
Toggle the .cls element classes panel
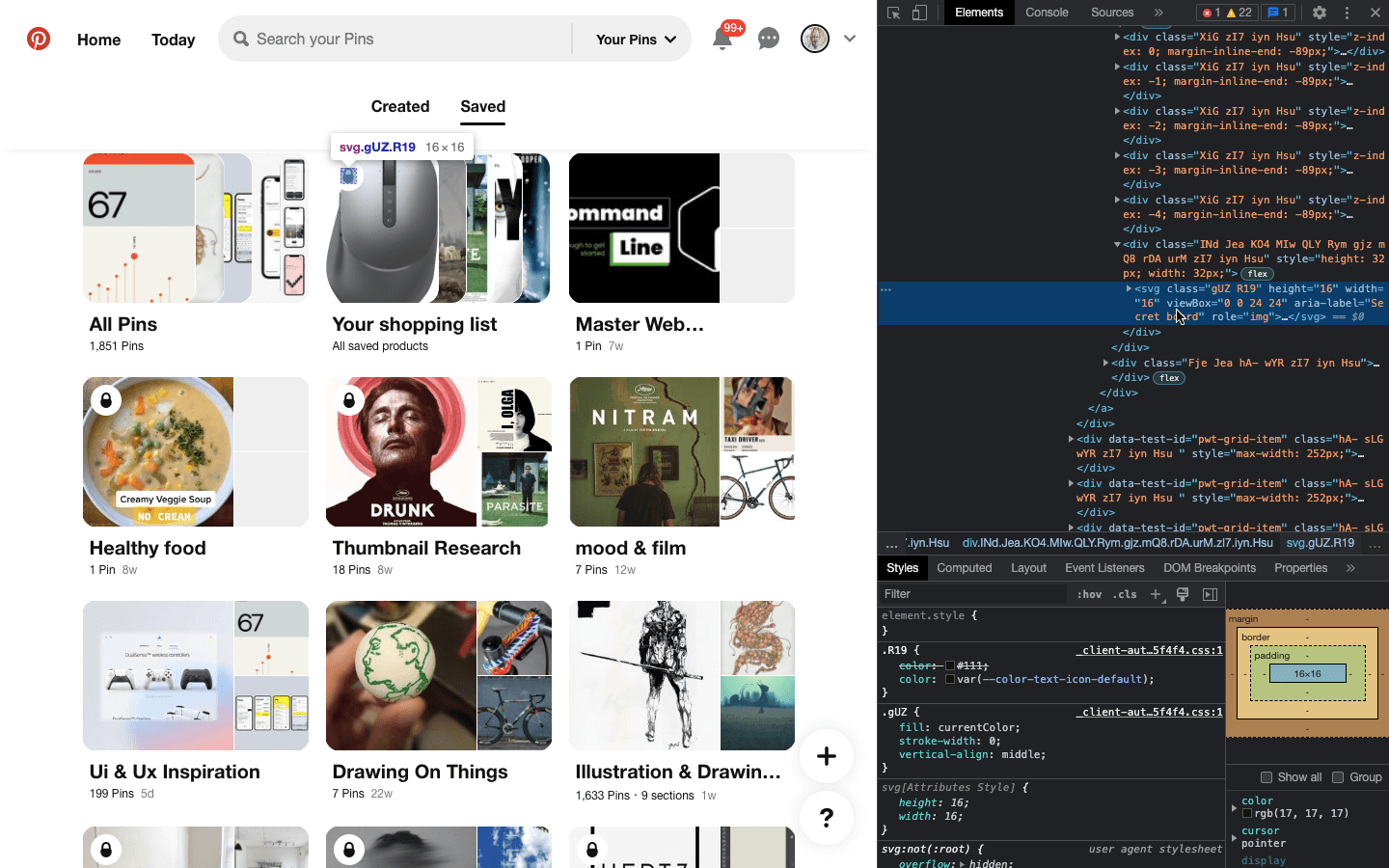click(x=1125, y=594)
